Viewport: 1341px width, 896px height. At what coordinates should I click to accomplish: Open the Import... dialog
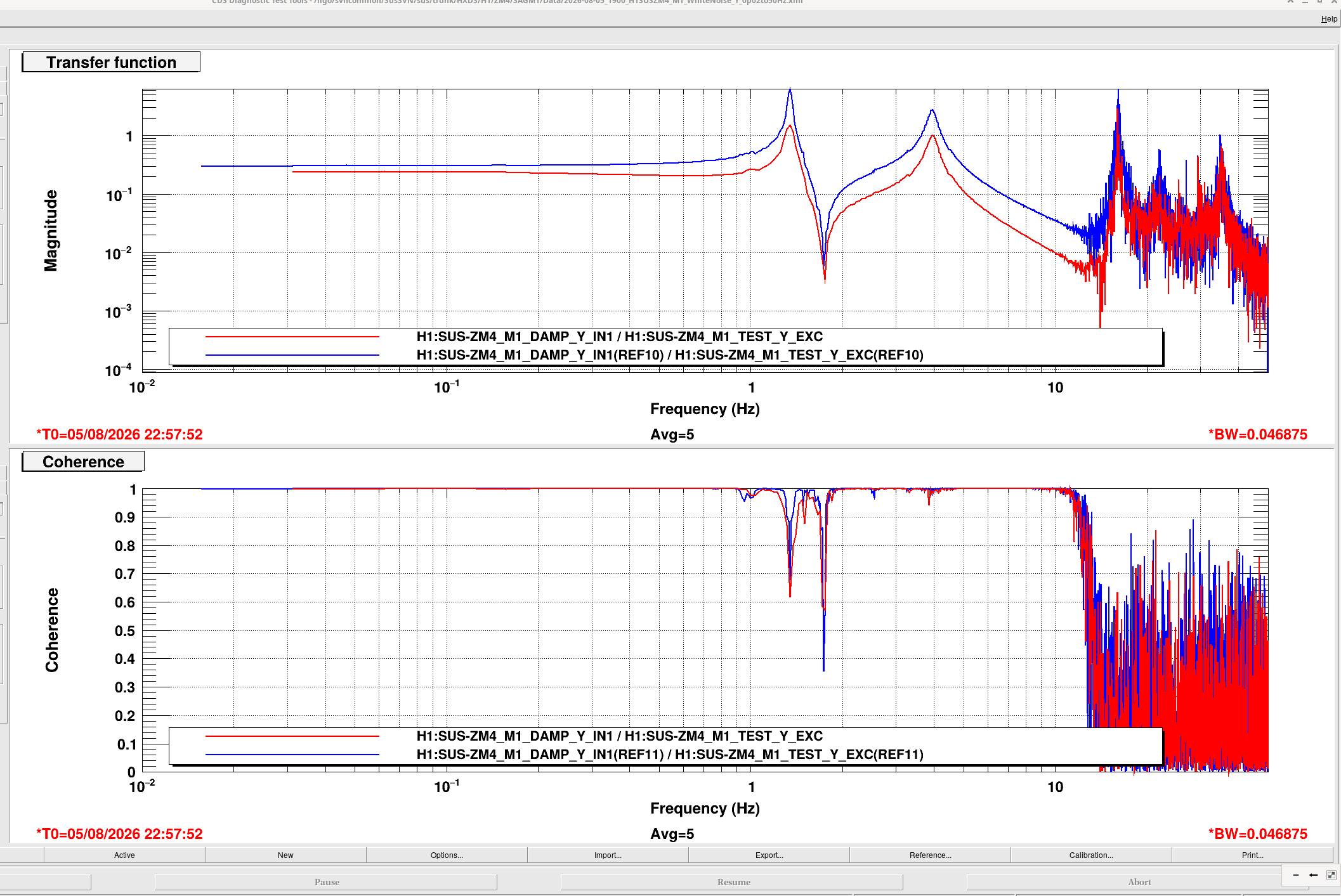pos(608,855)
